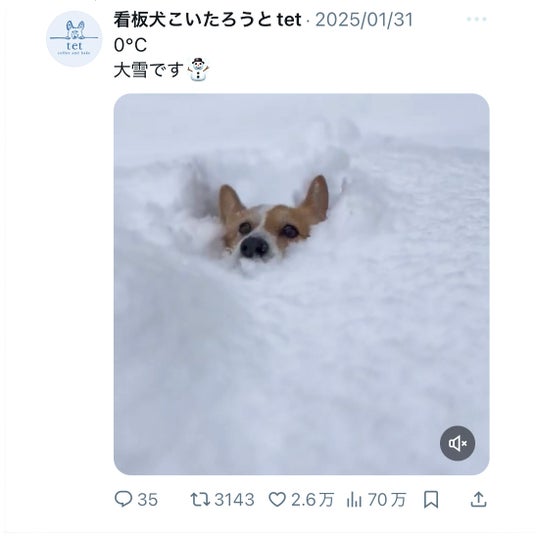Image resolution: width=536 pixels, height=536 pixels.
Task: Open the three-dot more options menu
Action: click(477, 19)
